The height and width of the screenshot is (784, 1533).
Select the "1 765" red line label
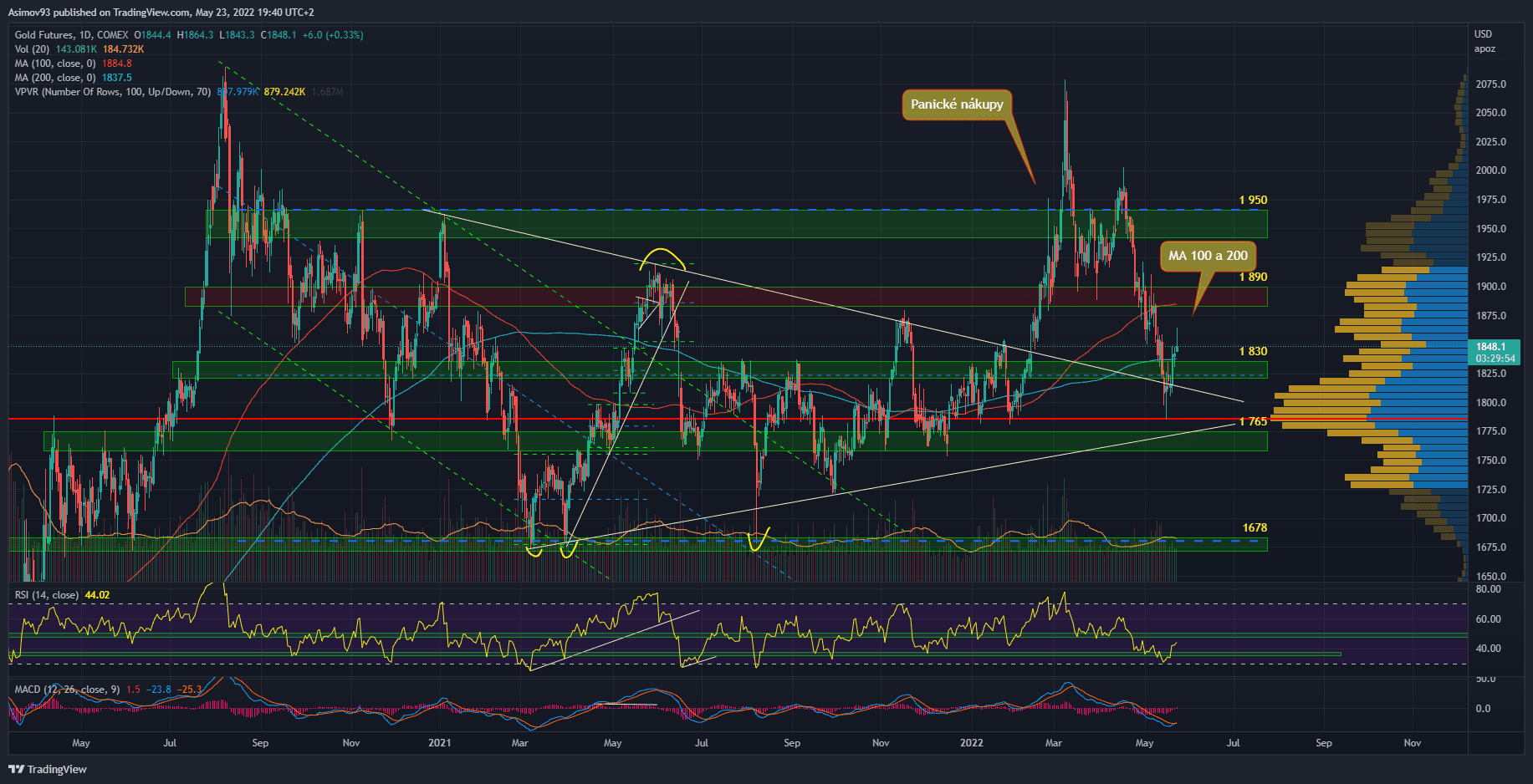coord(1253,422)
